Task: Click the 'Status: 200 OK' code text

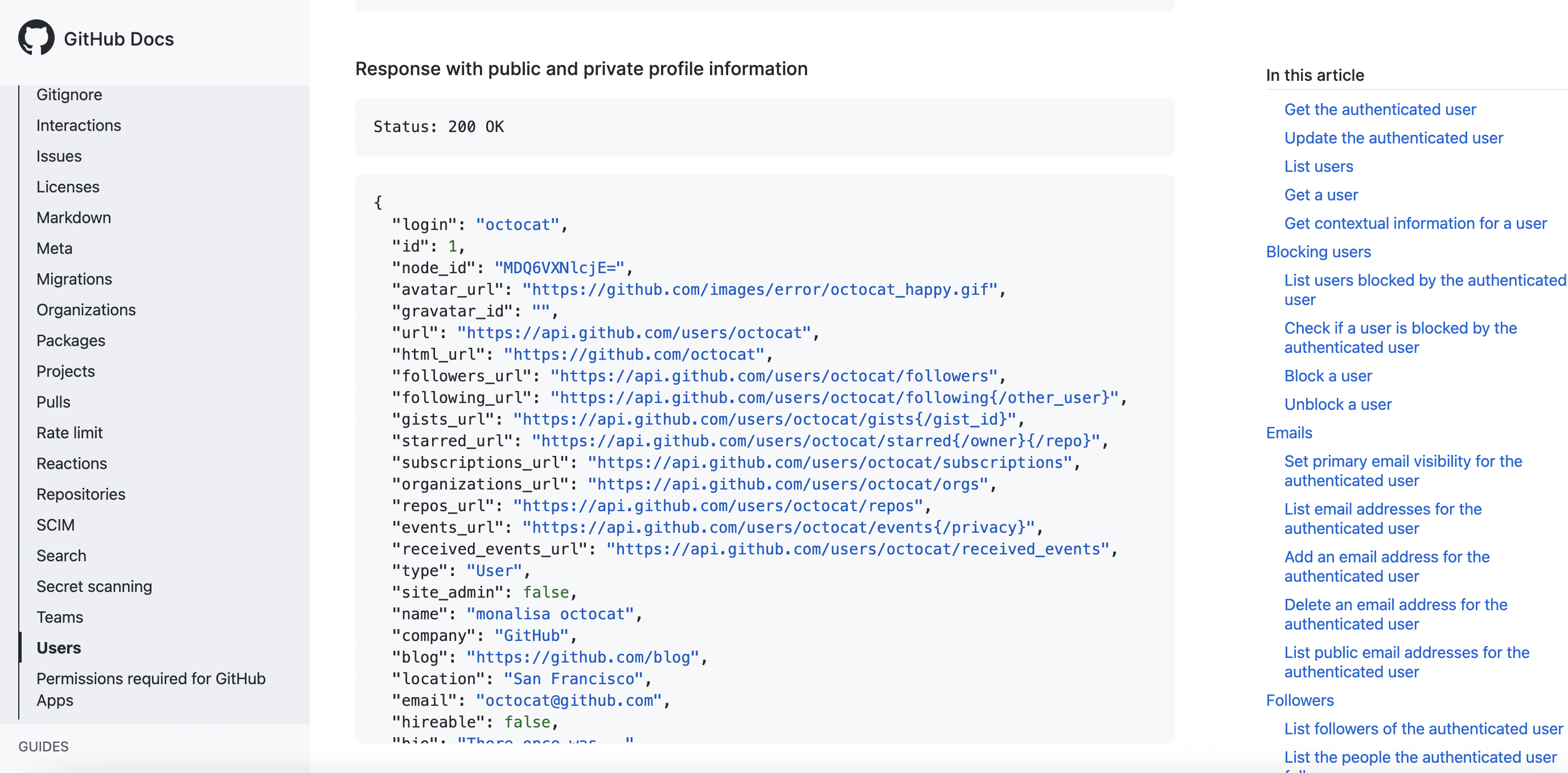Action: tap(438, 126)
